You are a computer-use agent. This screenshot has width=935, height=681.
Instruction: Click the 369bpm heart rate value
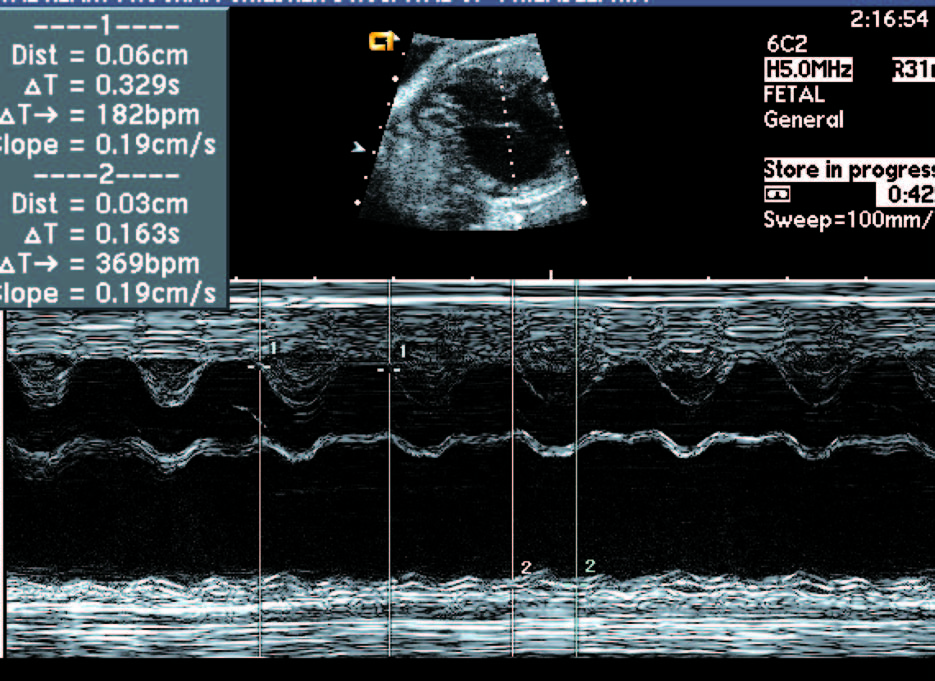coord(147,264)
